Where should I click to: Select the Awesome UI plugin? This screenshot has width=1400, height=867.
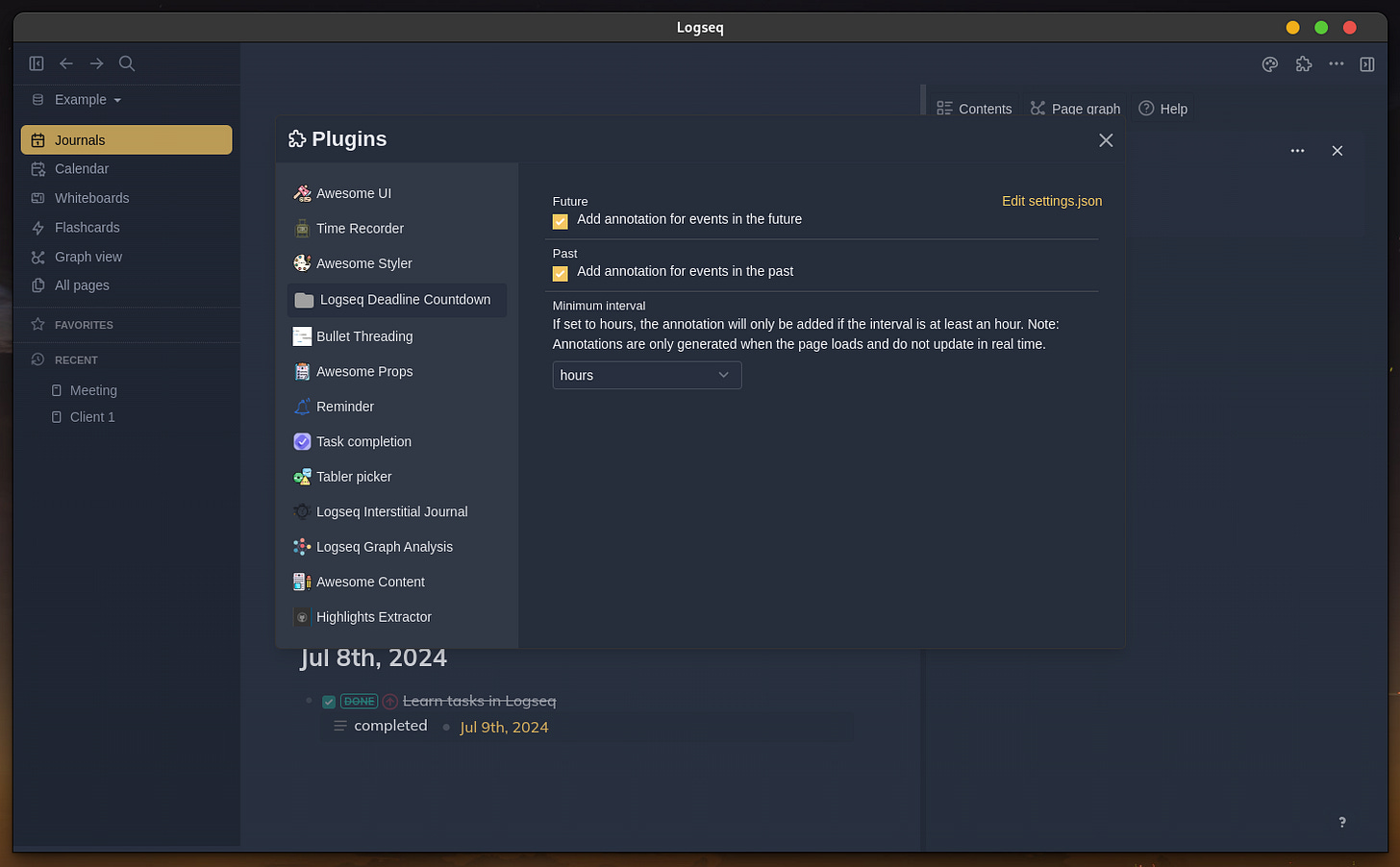[x=396, y=193]
